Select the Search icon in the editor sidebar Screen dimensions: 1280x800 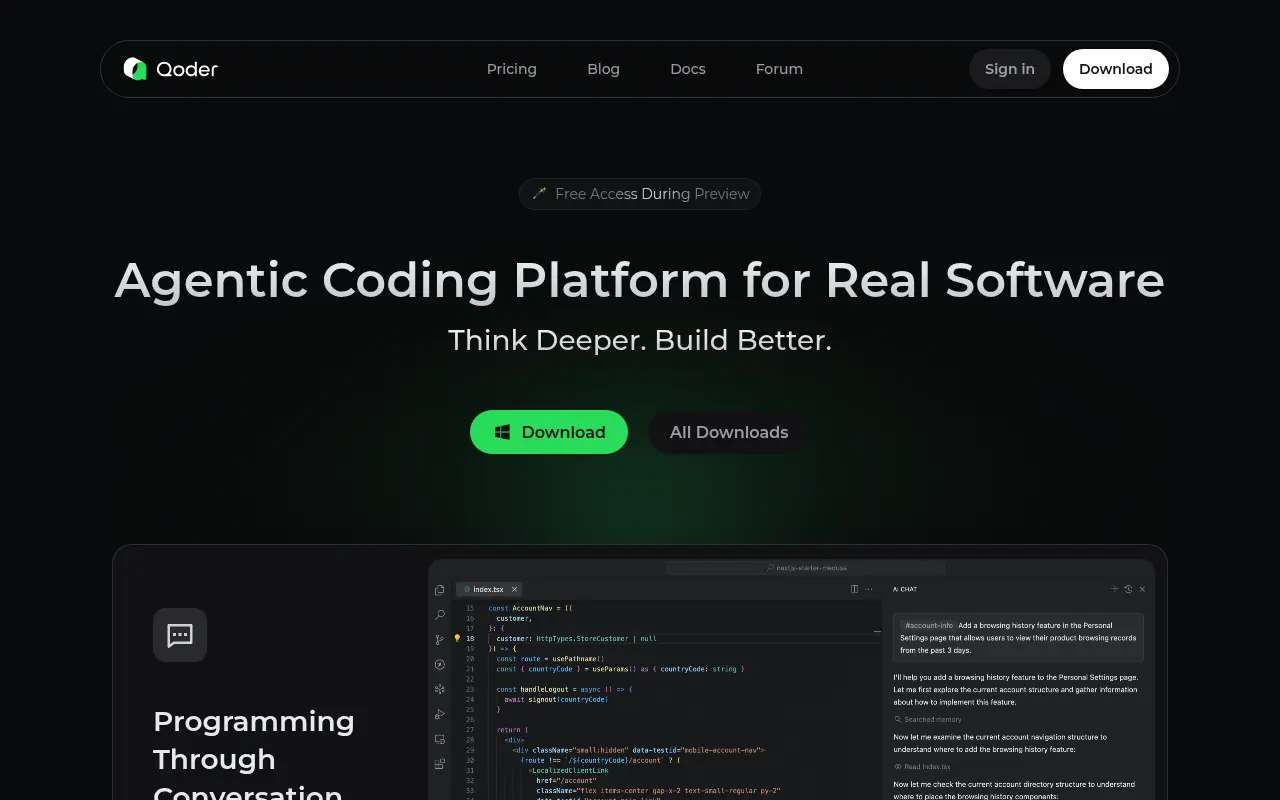pyautogui.click(x=439, y=614)
